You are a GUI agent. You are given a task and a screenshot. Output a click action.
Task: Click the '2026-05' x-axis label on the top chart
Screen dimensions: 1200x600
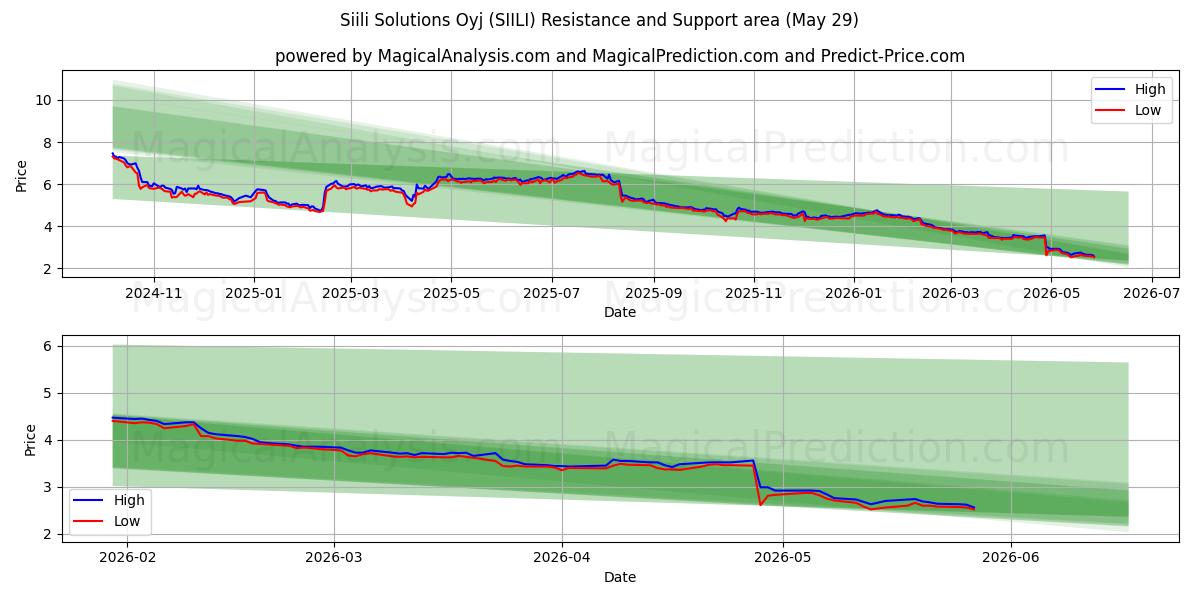click(x=1051, y=294)
